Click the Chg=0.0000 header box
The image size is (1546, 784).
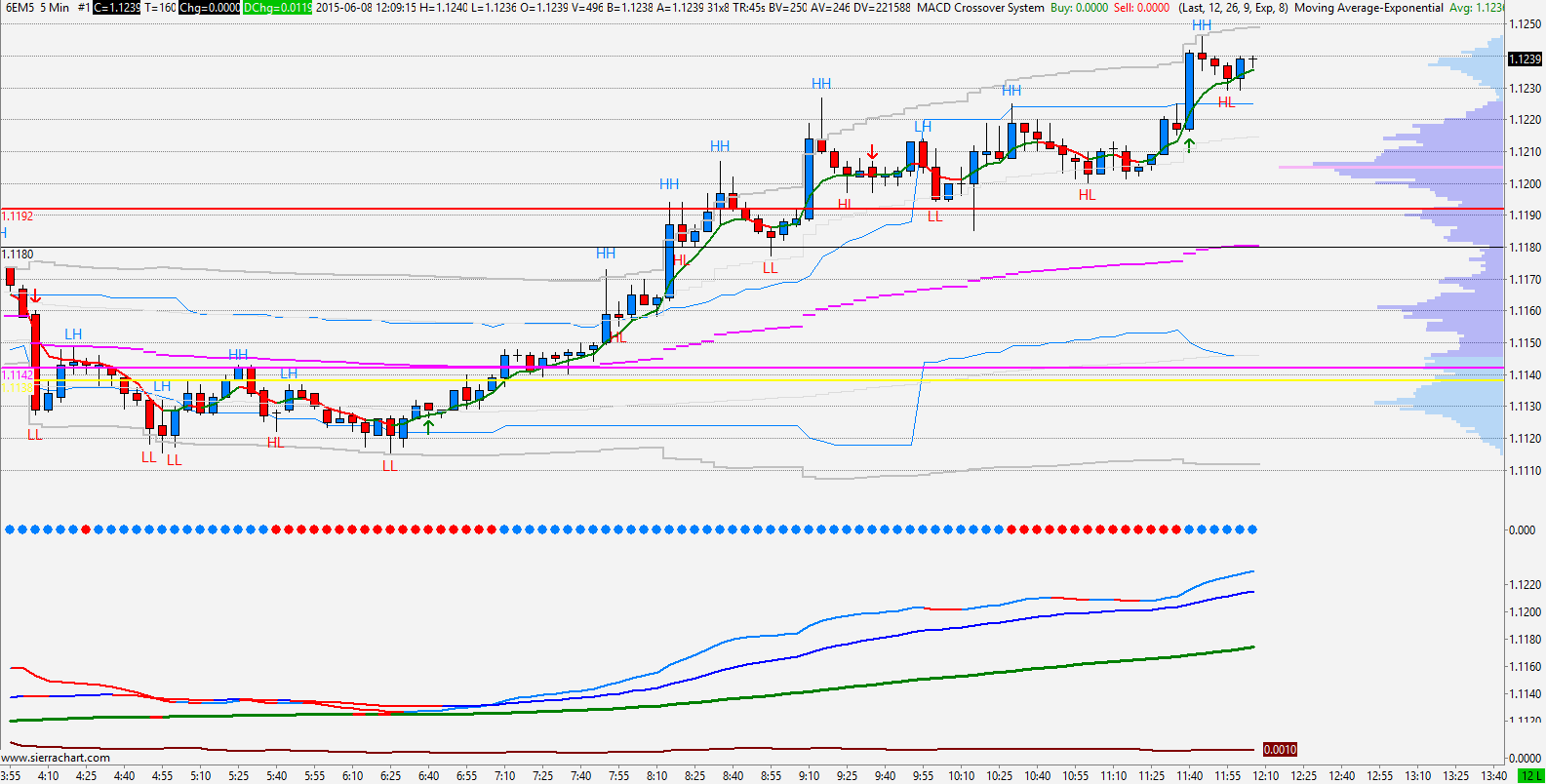tap(210, 8)
